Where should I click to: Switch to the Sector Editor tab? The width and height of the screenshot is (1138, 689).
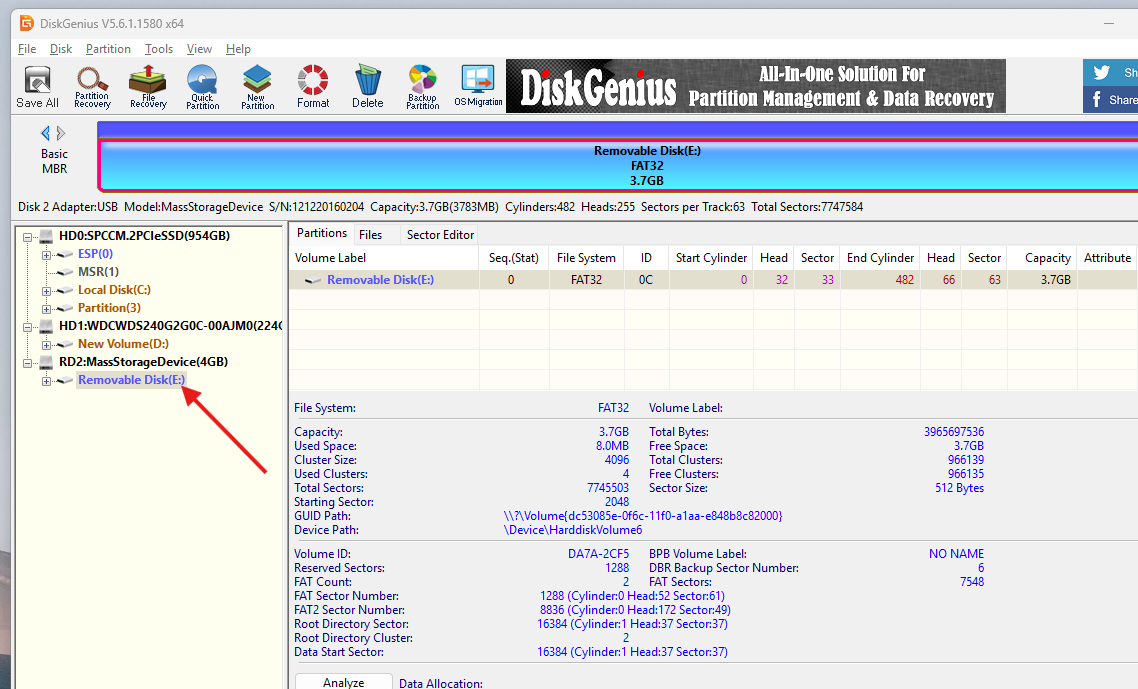pos(440,235)
